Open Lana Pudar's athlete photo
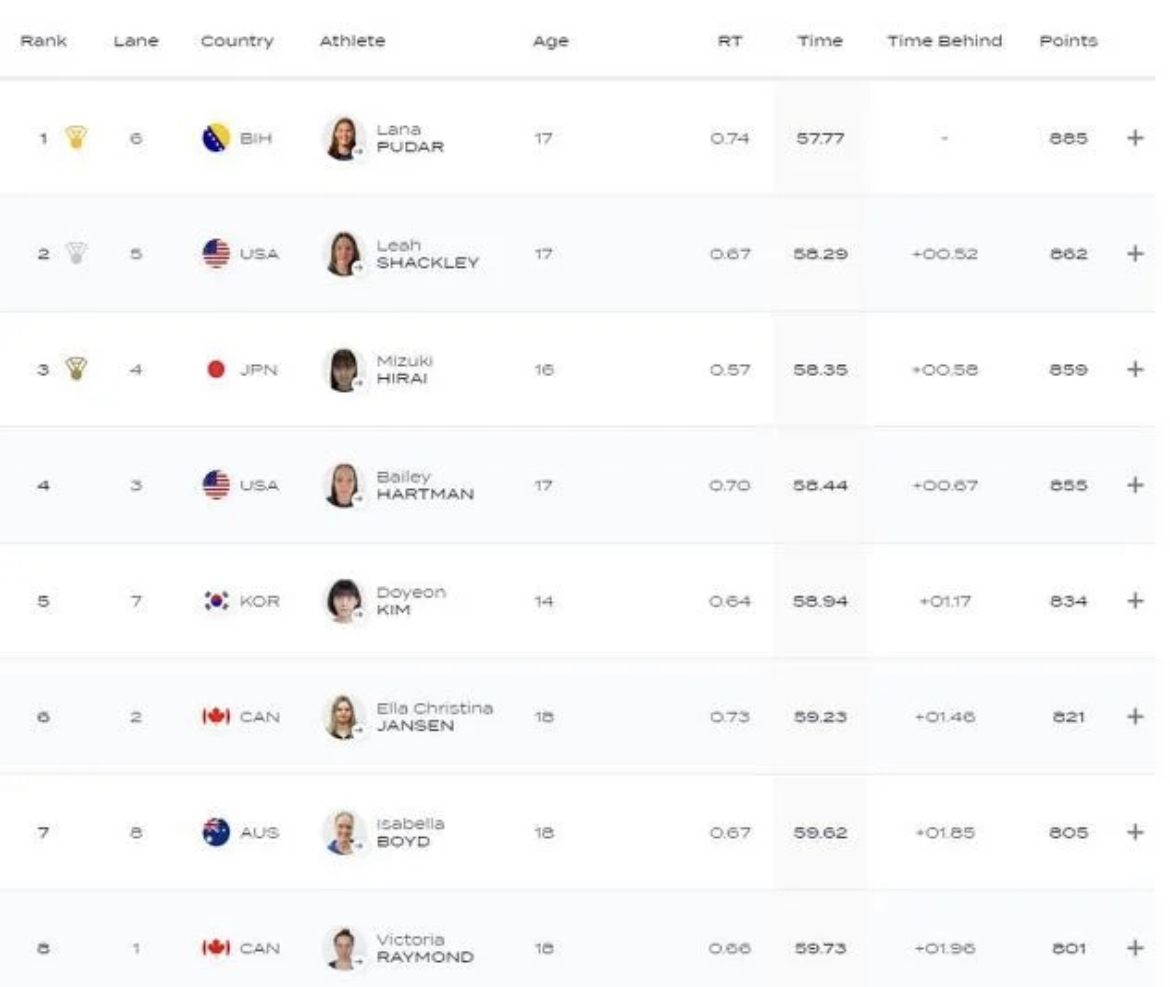The width and height of the screenshot is (1170, 987). [x=342, y=138]
